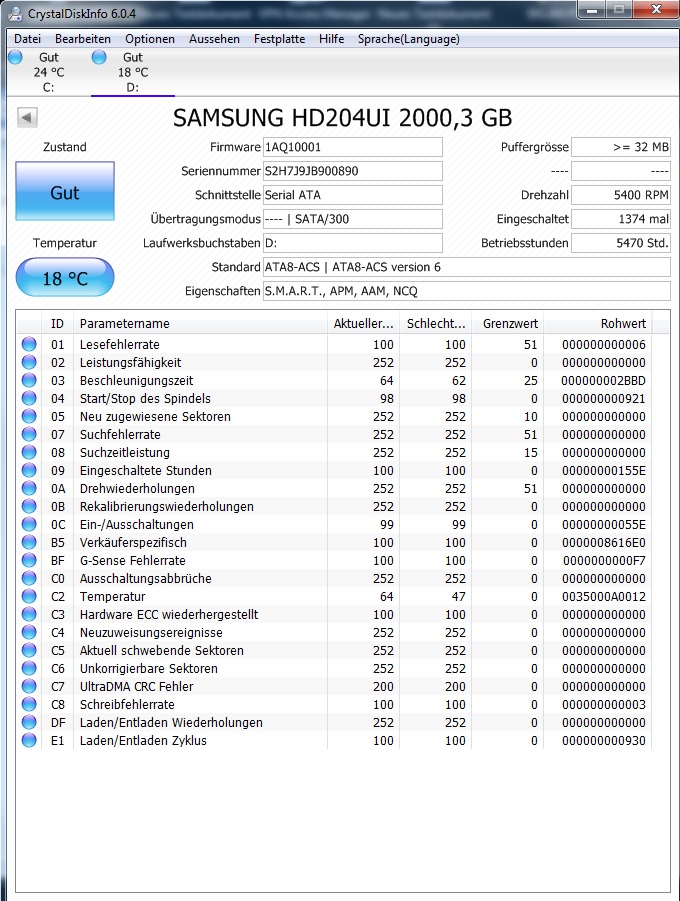This screenshot has height=901, width=680.
Task: Click the blue Gut health status button
Action: 65,191
